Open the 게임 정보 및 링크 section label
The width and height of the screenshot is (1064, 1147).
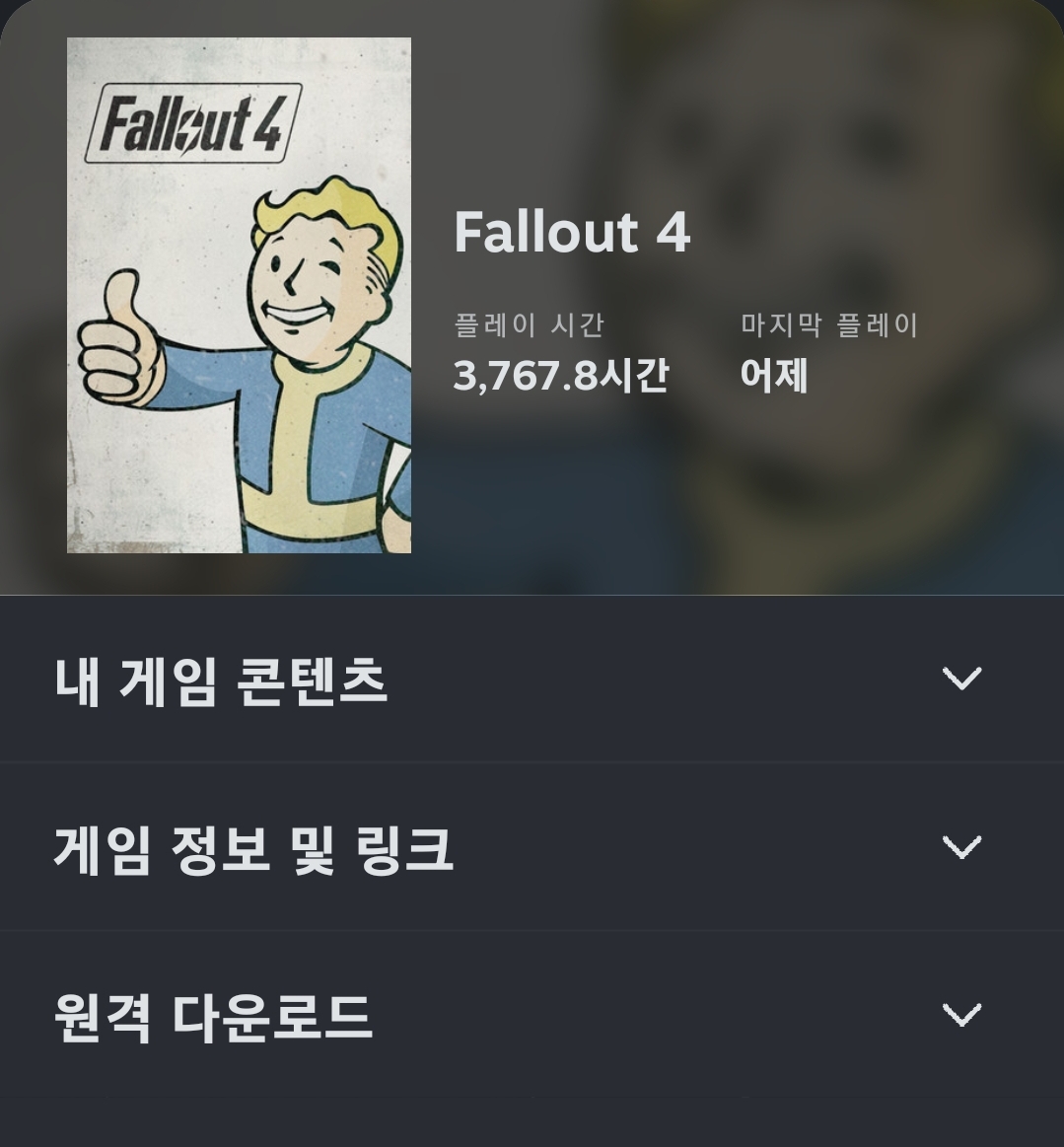coord(253,849)
